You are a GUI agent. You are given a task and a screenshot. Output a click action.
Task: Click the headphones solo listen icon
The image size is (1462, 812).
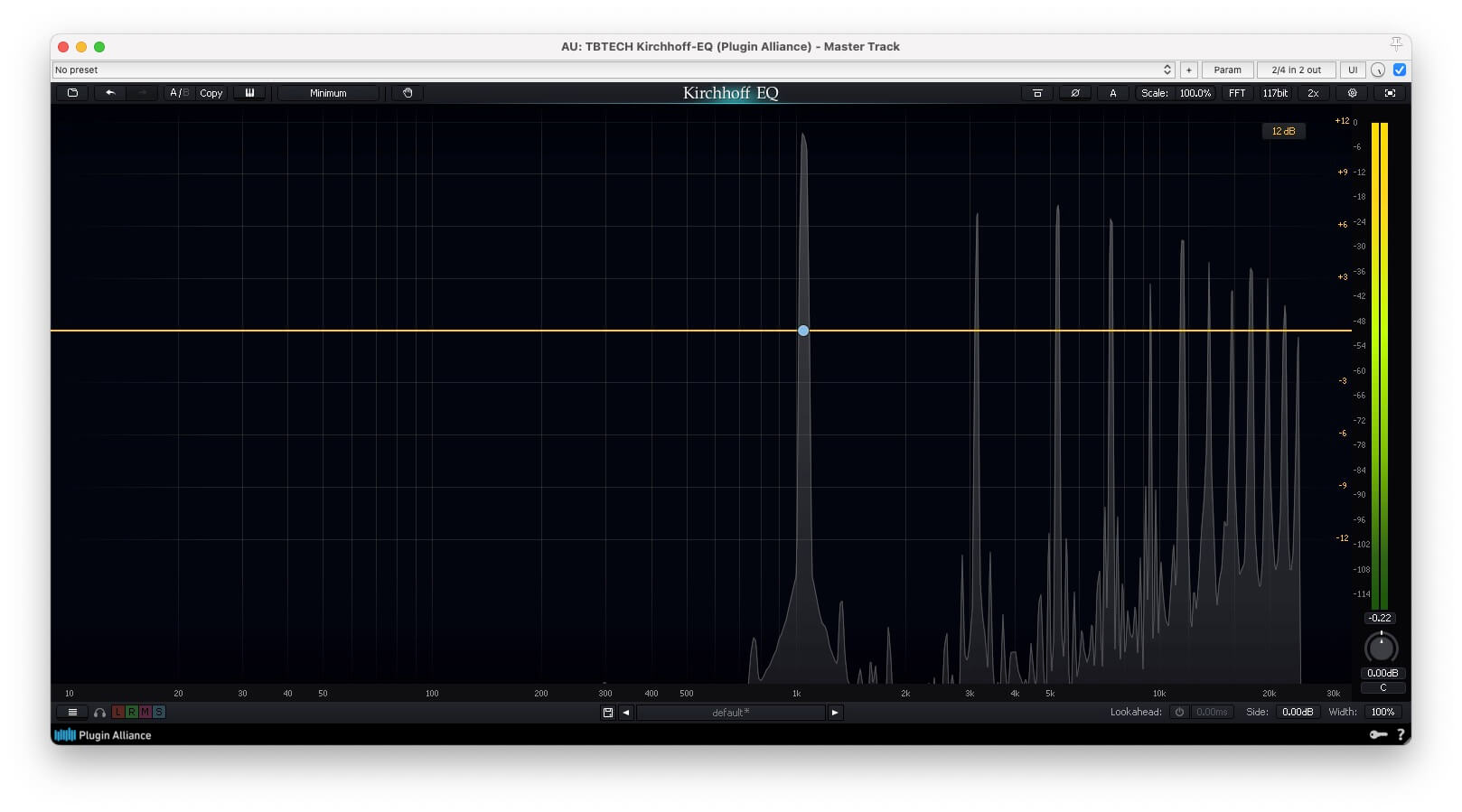coord(99,713)
